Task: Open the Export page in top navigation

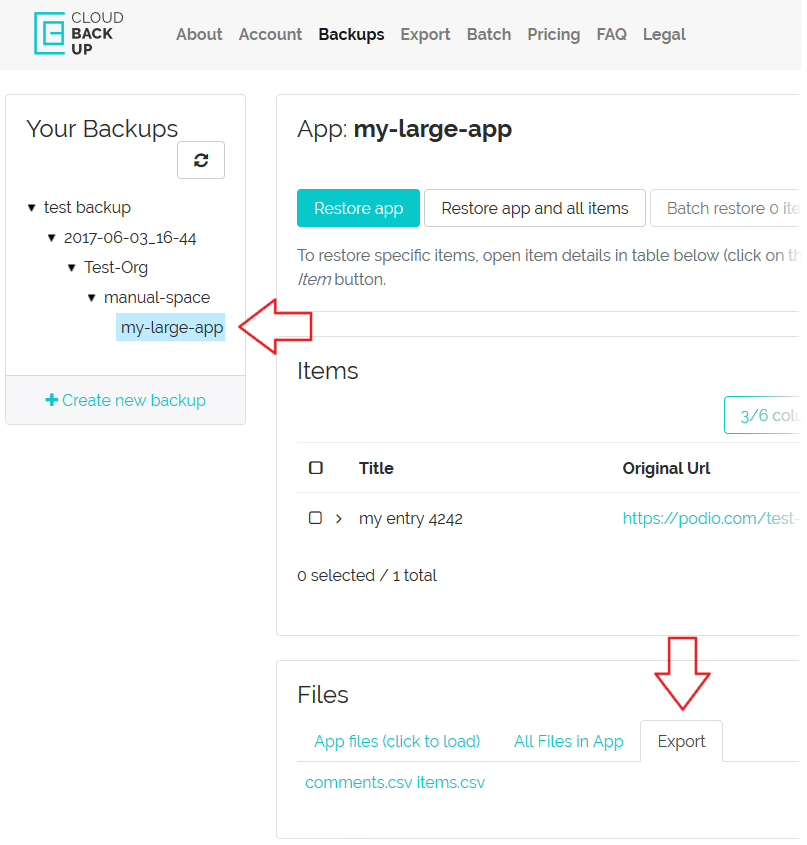Action: coord(425,34)
